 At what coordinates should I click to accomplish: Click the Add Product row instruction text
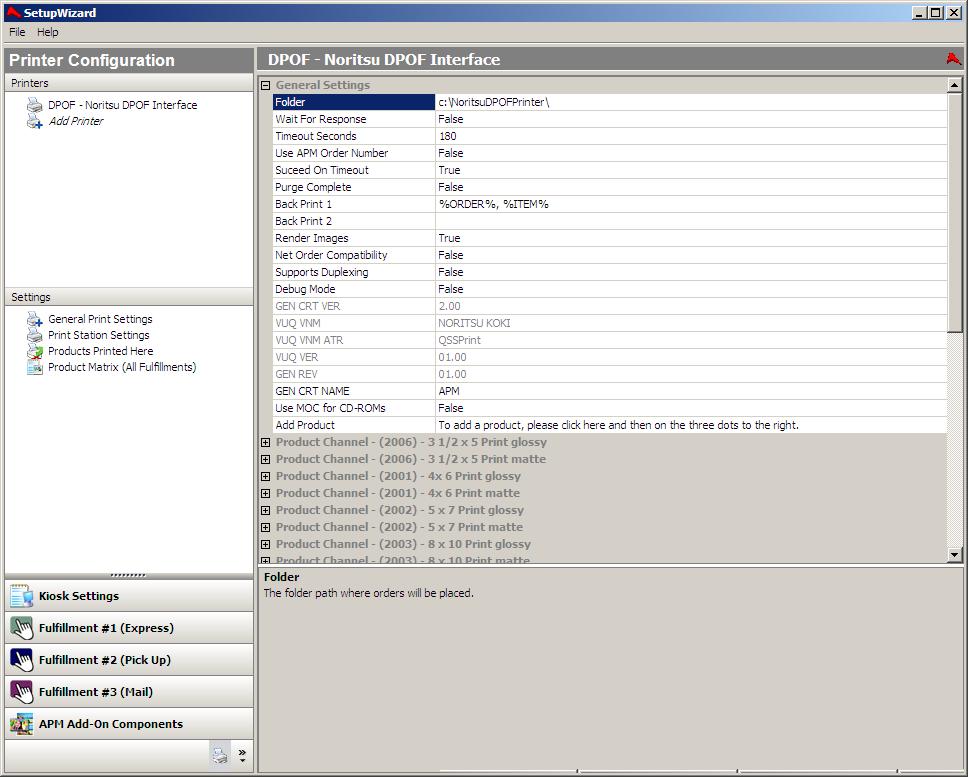pos(618,425)
